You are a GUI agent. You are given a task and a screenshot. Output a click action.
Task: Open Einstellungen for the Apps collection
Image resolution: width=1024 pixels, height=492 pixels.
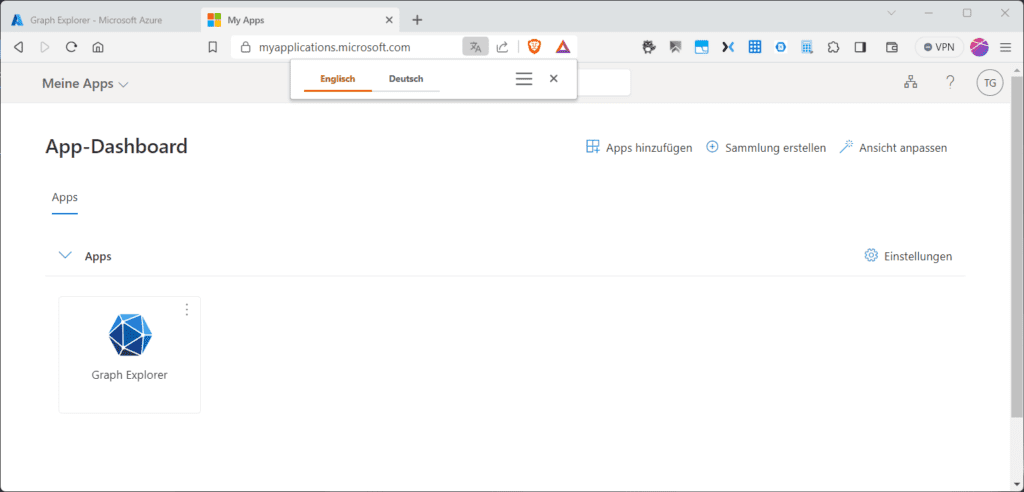click(908, 256)
